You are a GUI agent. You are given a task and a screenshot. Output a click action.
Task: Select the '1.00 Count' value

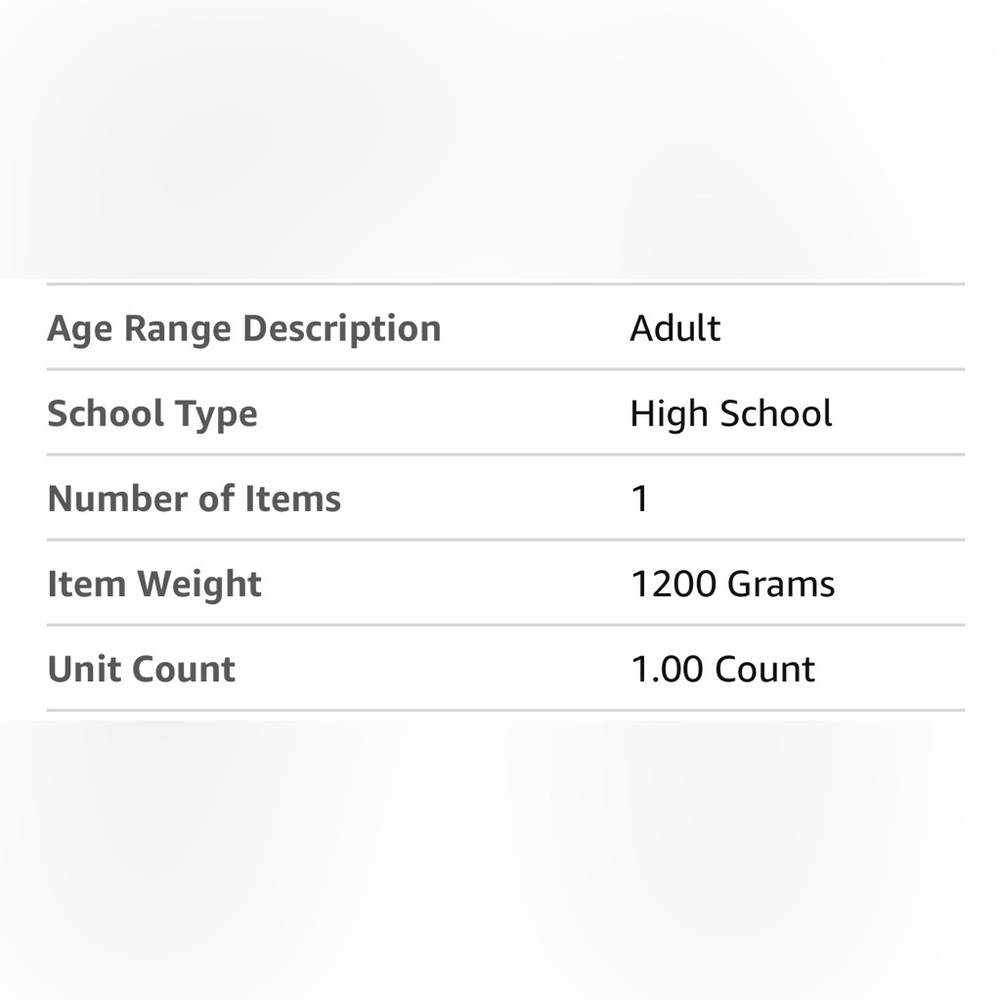click(722, 669)
